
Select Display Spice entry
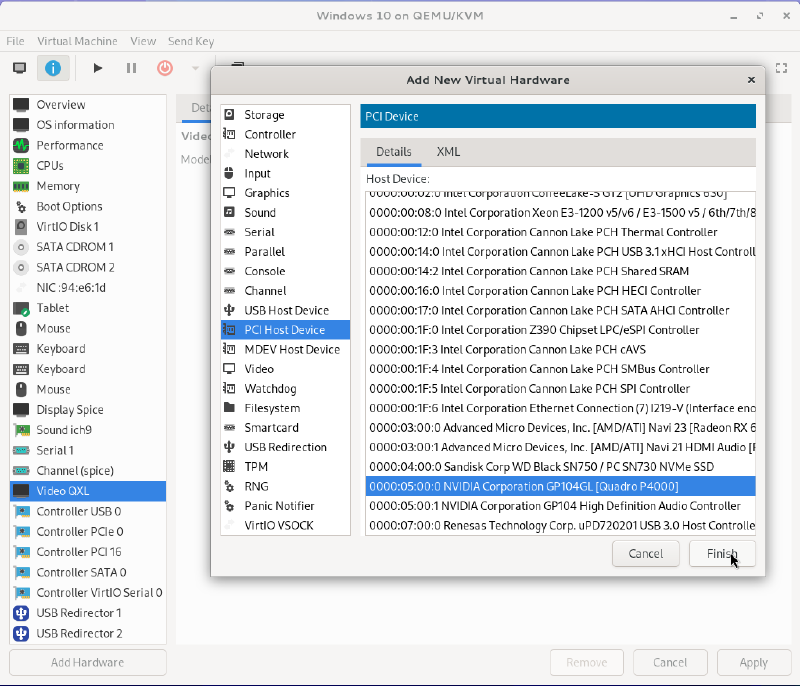[88, 410]
